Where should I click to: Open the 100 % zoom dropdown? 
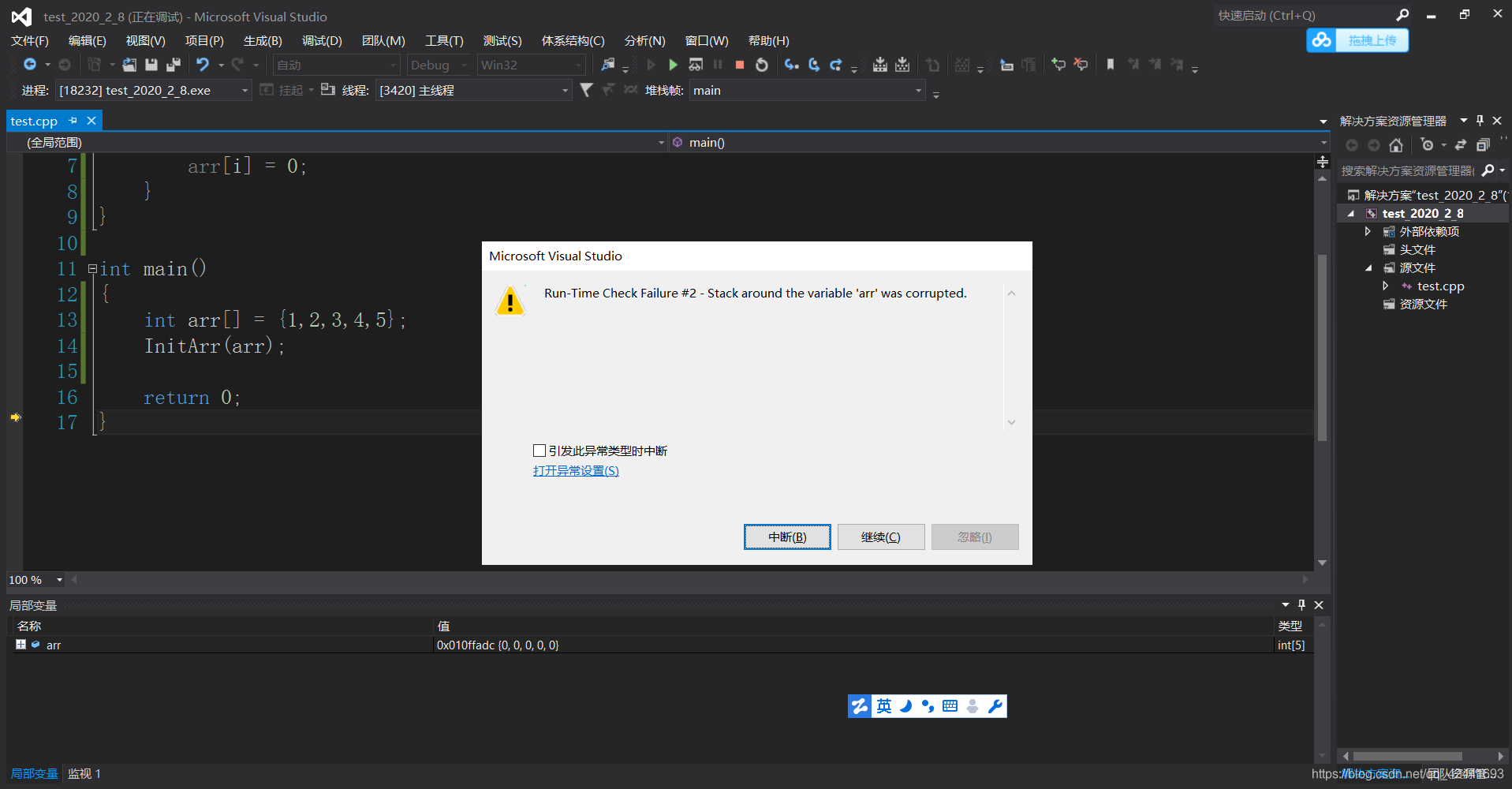[x=36, y=580]
